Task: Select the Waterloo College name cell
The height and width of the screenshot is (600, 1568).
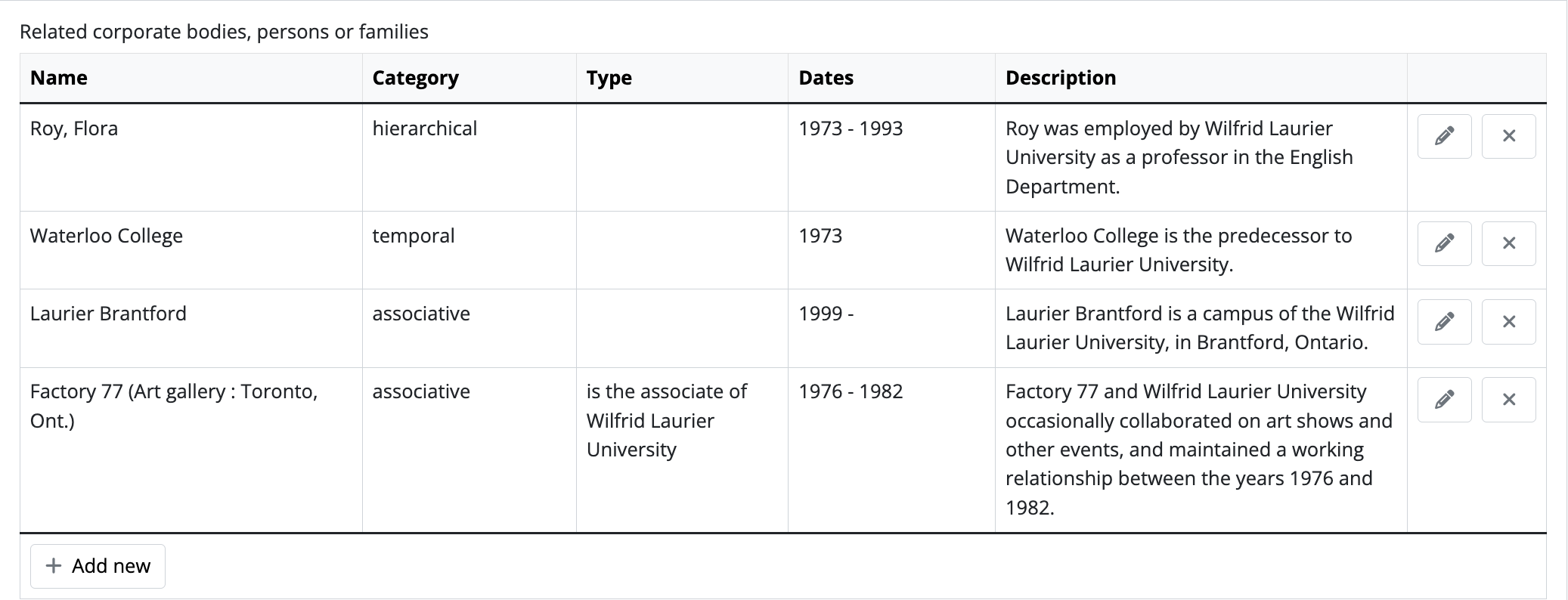Action: tap(107, 236)
